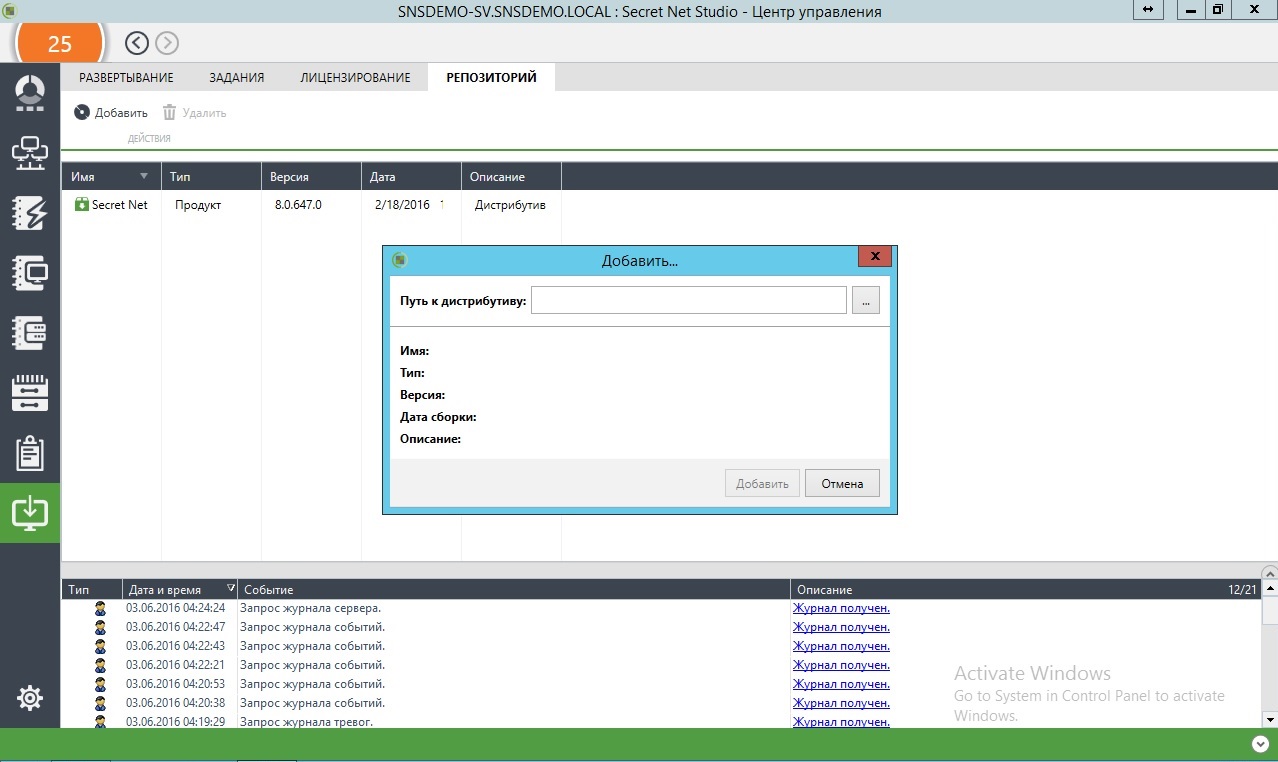Select the 03.06.2016 04:22:21 timestamp
This screenshot has height=762, width=1278.
click(x=175, y=665)
